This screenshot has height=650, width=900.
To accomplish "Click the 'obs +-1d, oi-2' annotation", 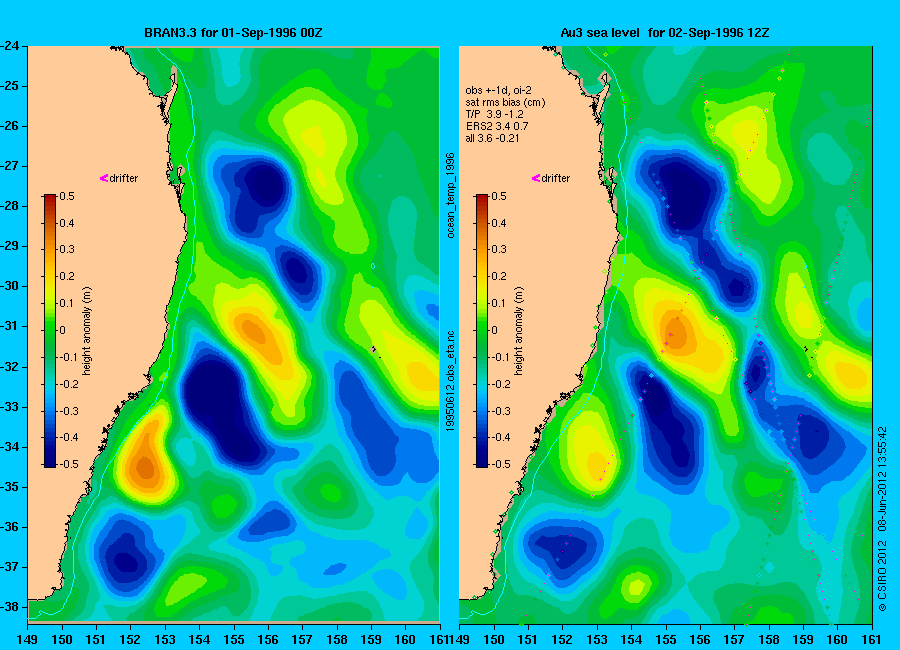I will click(x=498, y=90).
